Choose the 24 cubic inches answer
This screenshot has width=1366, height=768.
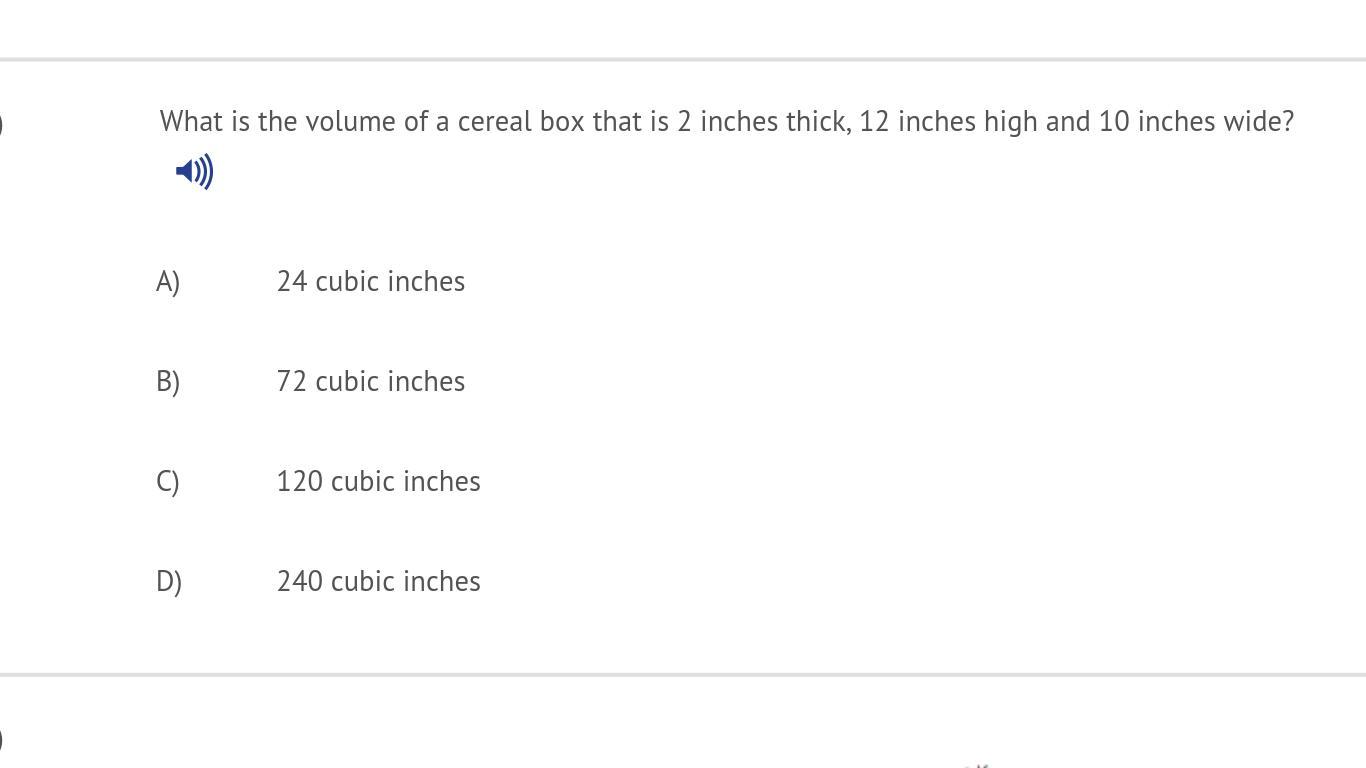click(x=371, y=281)
